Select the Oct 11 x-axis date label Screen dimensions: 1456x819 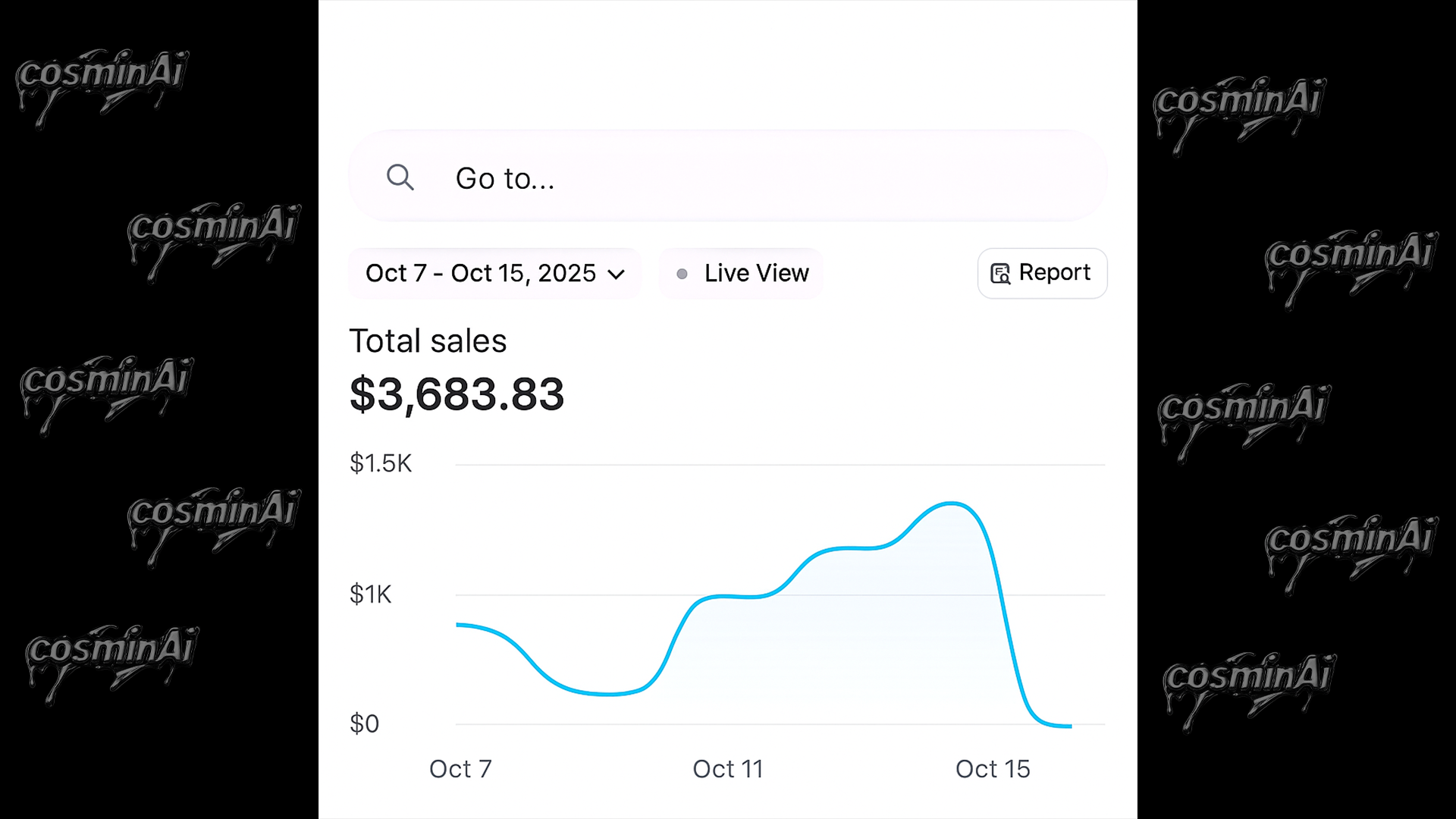(x=727, y=769)
